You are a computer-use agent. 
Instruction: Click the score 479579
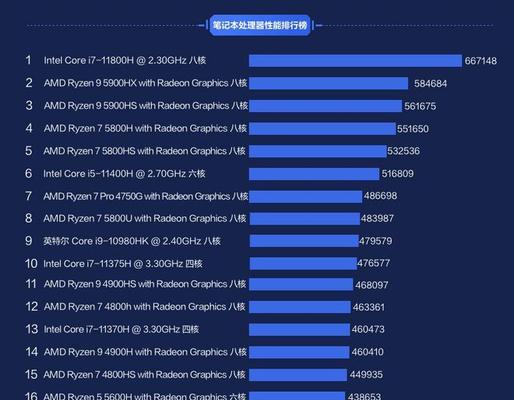[376, 241]
